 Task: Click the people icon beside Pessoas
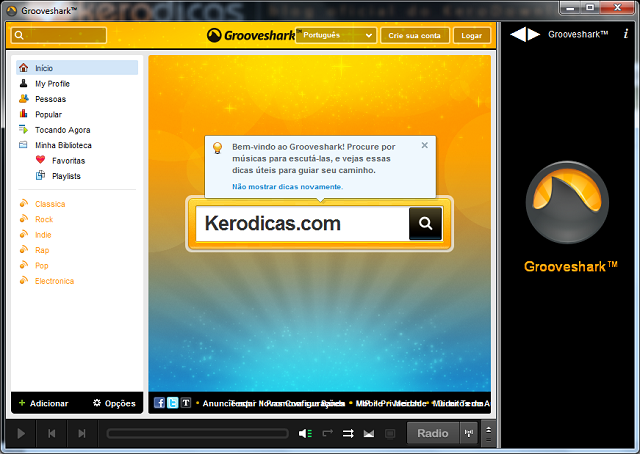[24, 98]
